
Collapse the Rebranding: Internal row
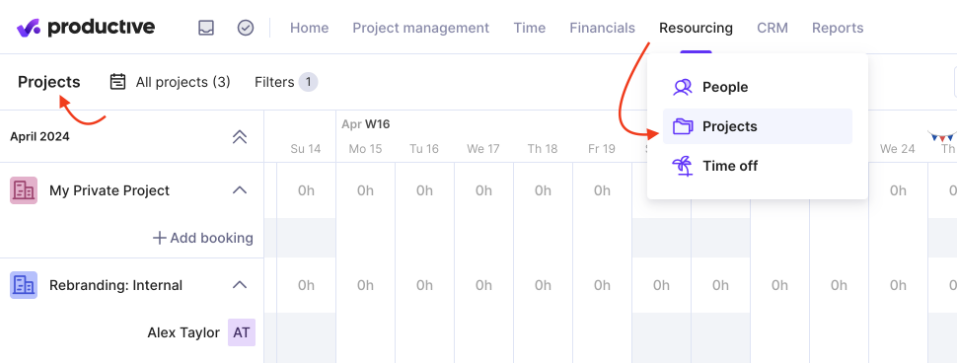click(x=240, y=285)
